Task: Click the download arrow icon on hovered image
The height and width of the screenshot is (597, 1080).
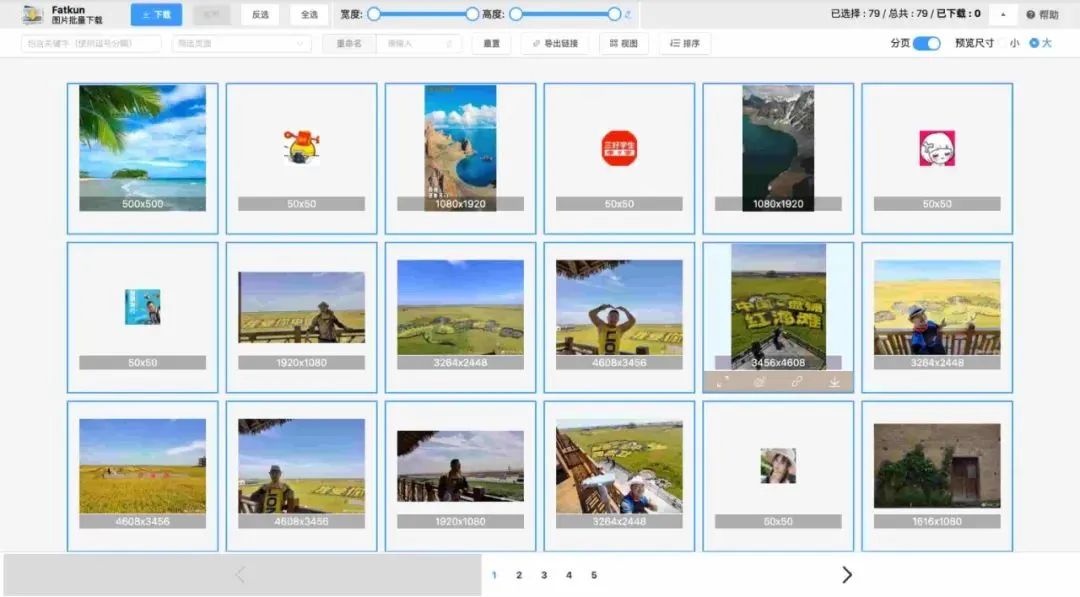Action: click(833, 381)
